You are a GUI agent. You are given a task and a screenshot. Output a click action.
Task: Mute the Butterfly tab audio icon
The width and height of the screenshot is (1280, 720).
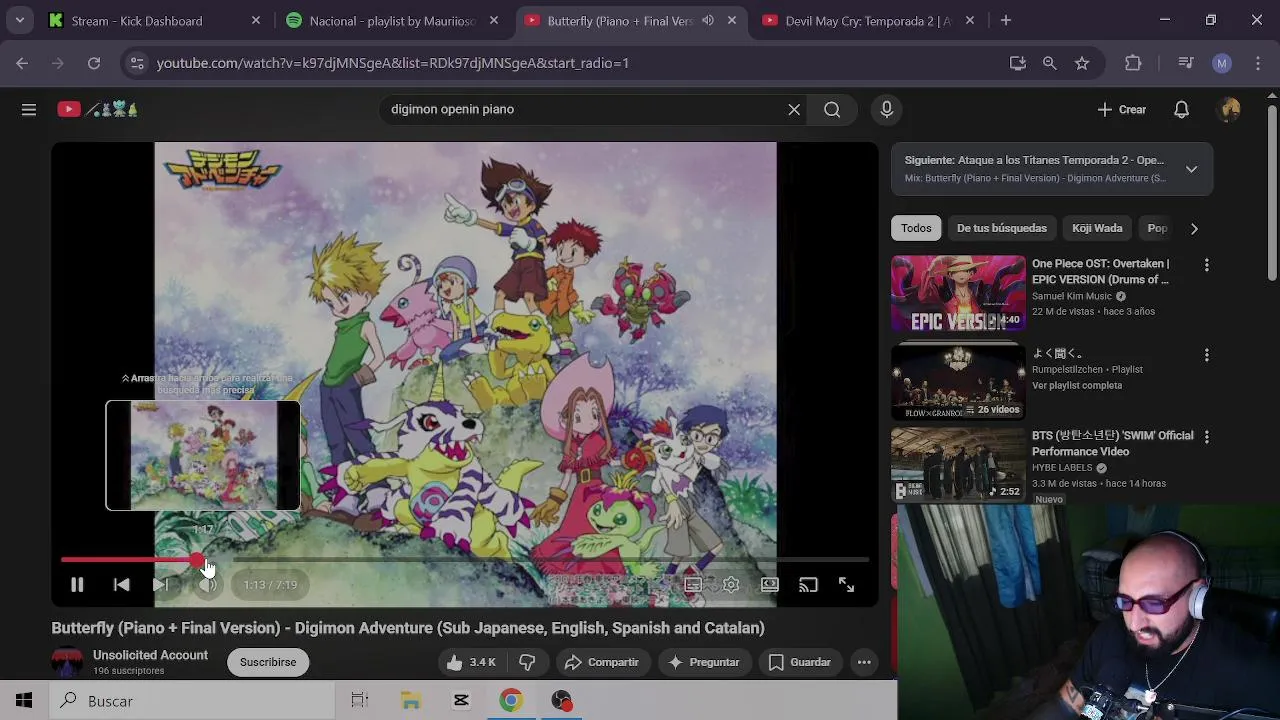[x=708, y=20]
